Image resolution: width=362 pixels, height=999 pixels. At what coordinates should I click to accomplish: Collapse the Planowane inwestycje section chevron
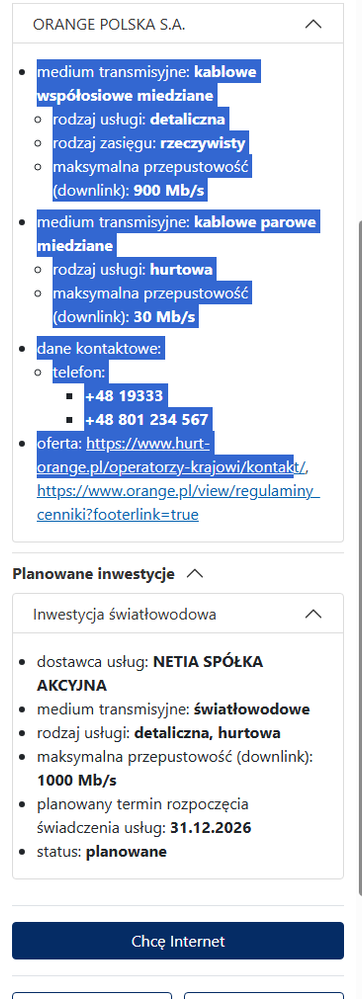click(194, 574)
